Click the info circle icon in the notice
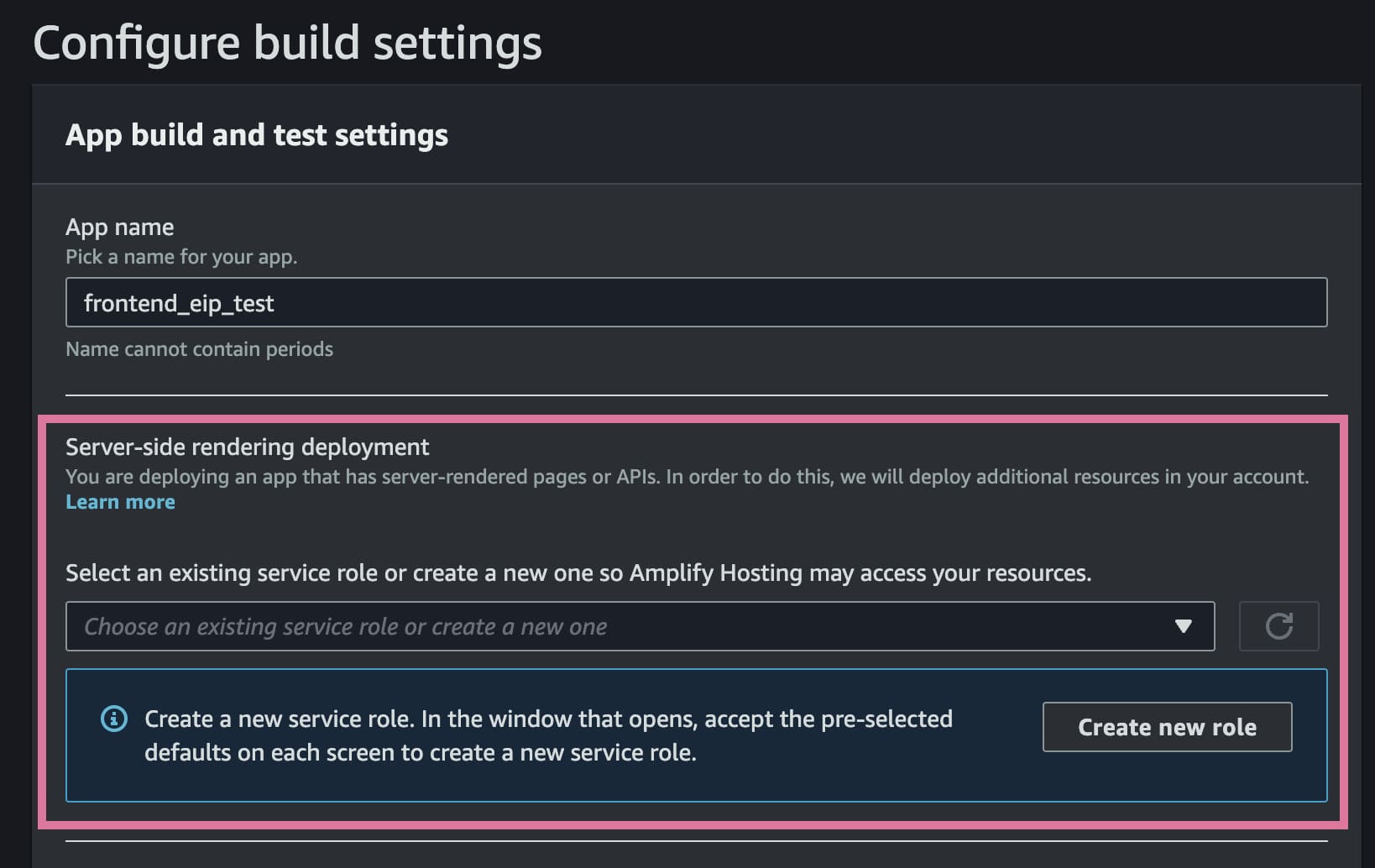The height and width of the screenshot is (868, 1375). [x=114, y=719]
